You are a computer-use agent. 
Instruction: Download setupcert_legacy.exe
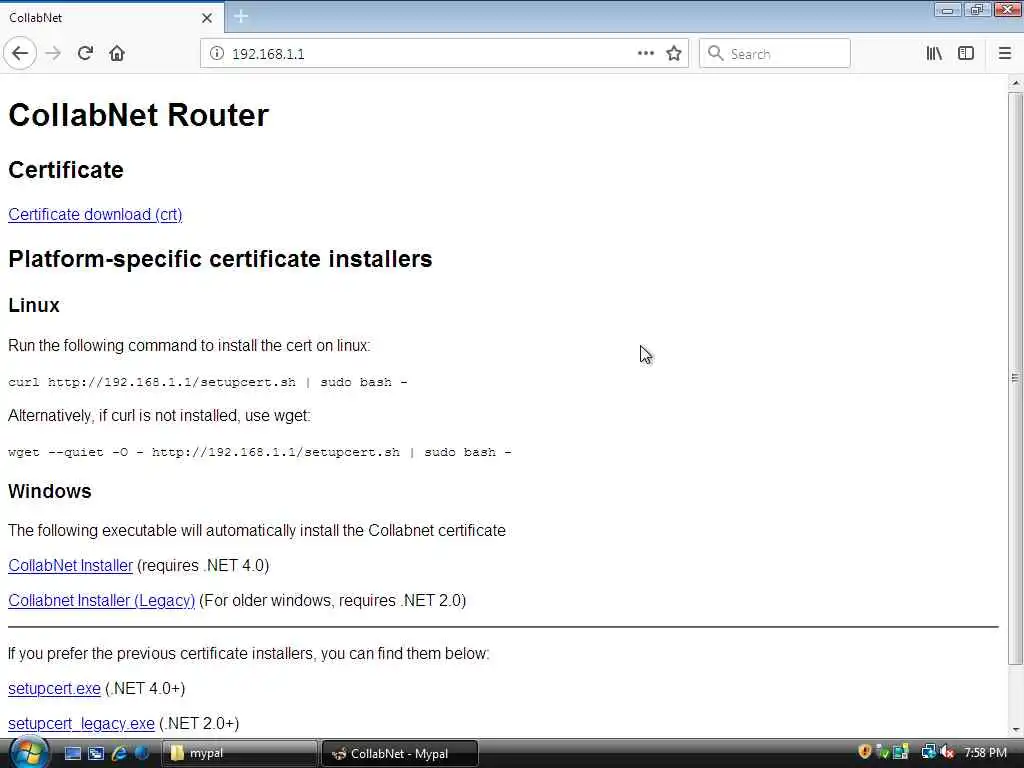coord(82,724)
